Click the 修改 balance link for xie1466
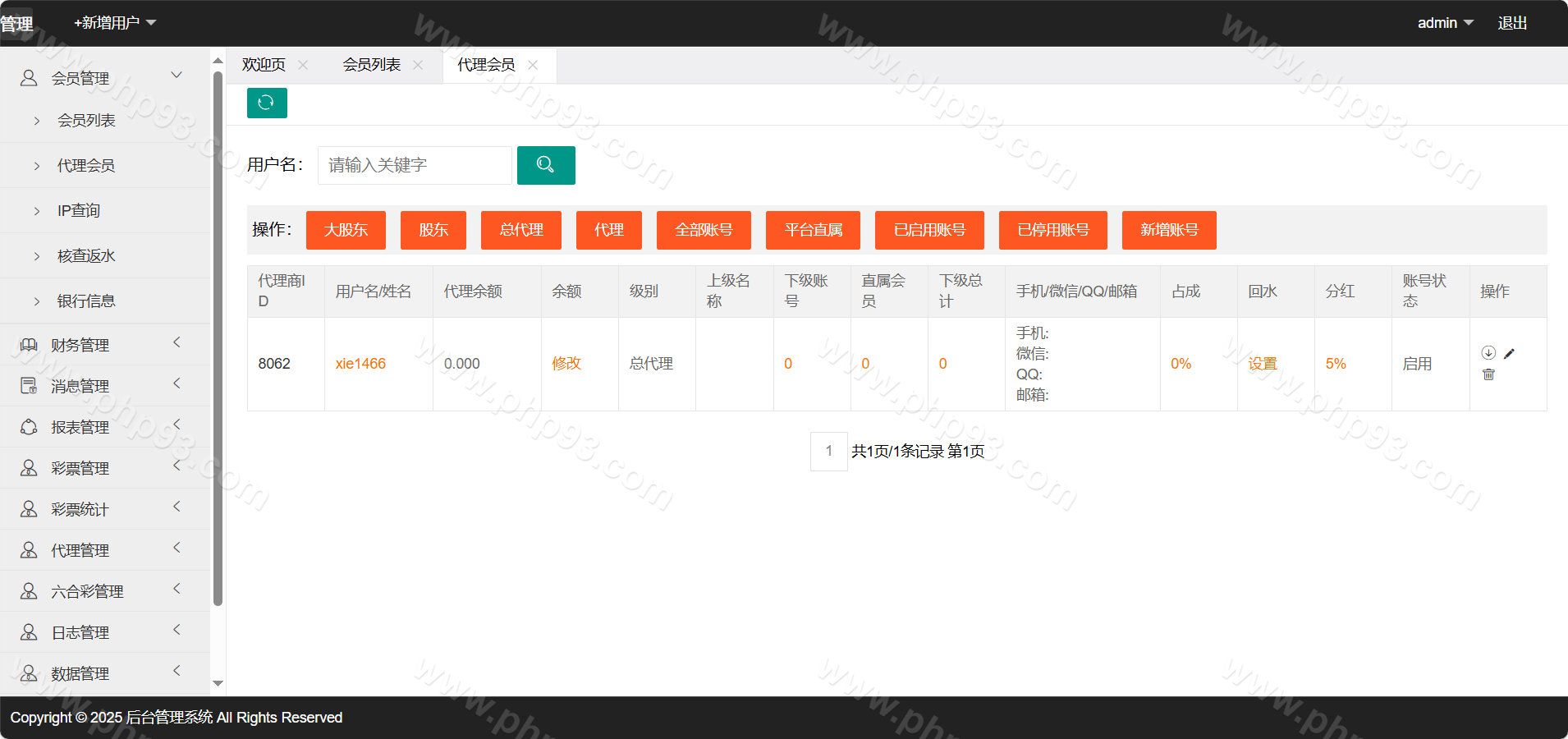 566,364
